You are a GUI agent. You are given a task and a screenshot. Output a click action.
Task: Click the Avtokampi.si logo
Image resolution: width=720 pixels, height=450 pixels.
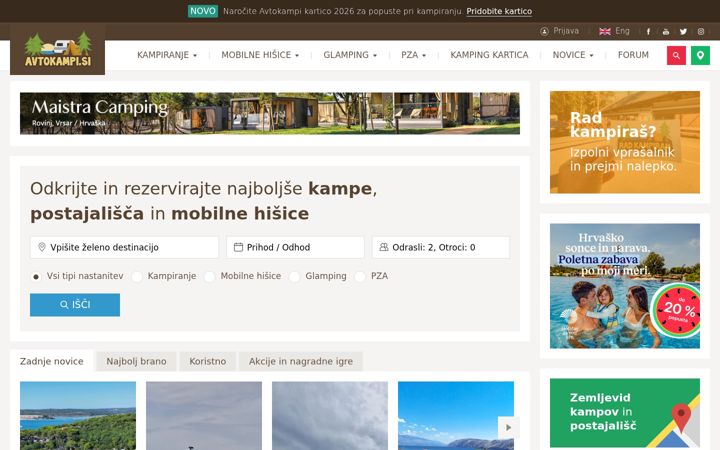(57, 49)
